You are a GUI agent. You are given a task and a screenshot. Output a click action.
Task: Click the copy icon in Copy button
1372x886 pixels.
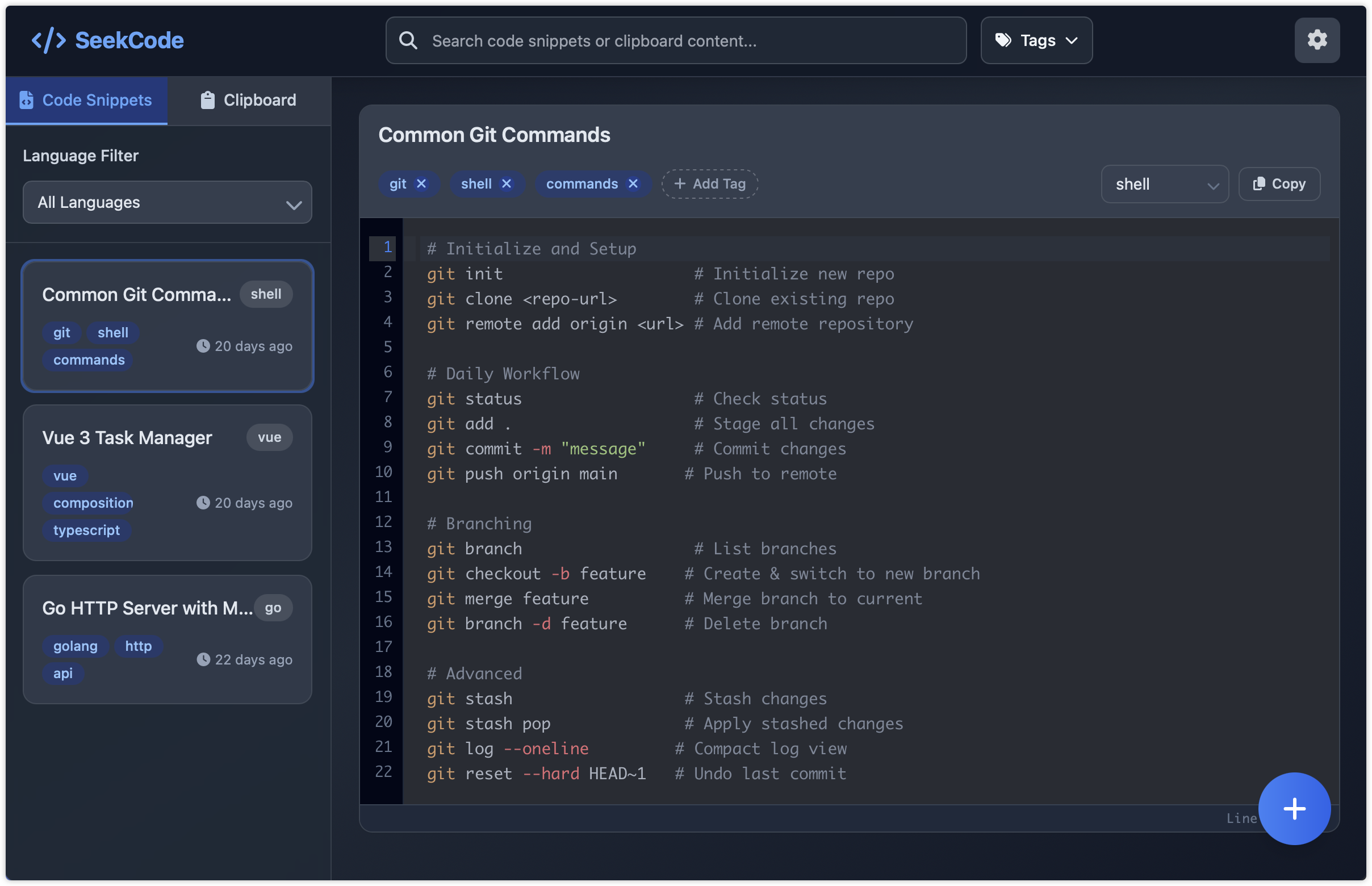pos(1259,183)
